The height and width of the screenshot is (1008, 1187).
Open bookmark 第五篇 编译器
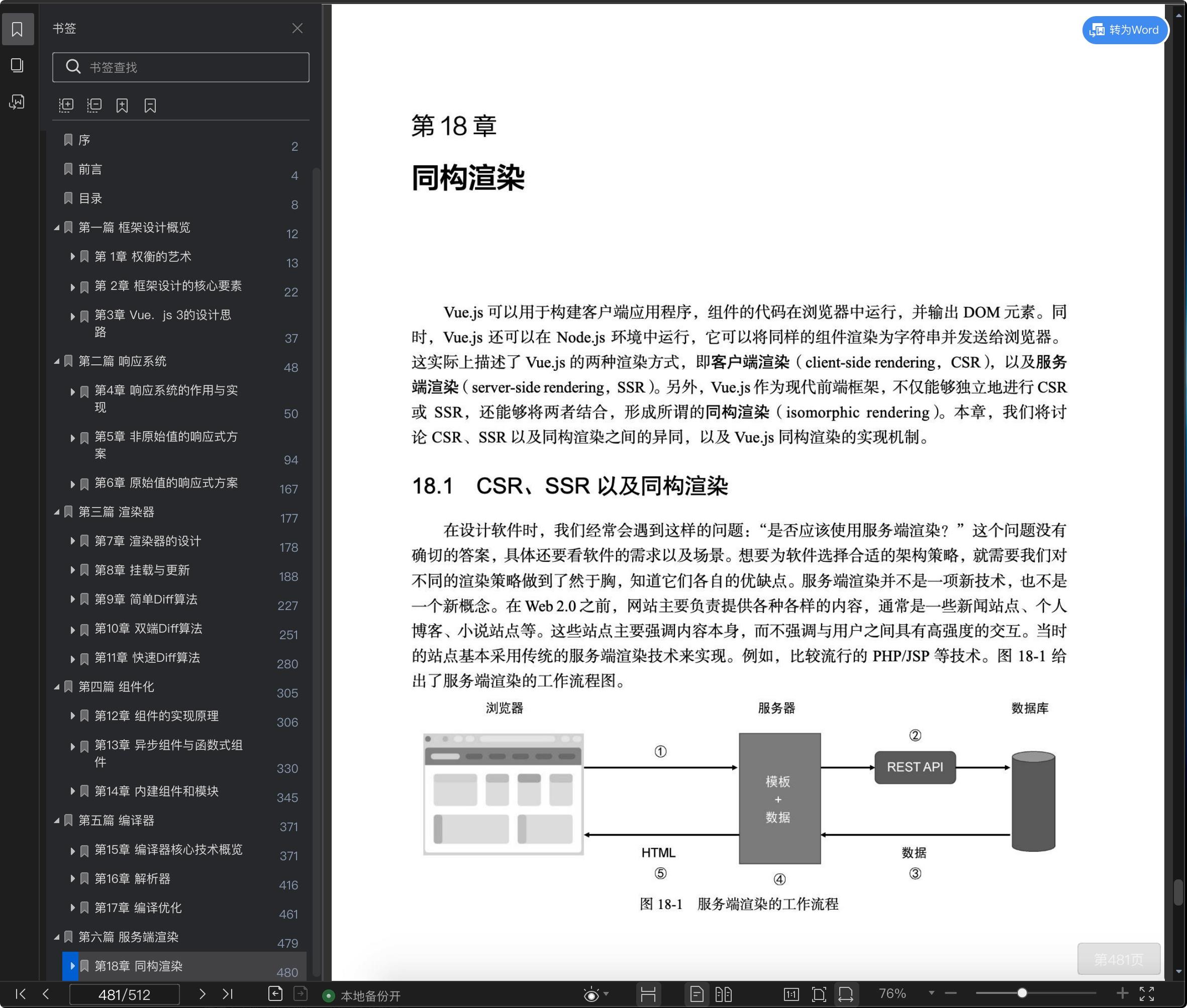(116, 821)
